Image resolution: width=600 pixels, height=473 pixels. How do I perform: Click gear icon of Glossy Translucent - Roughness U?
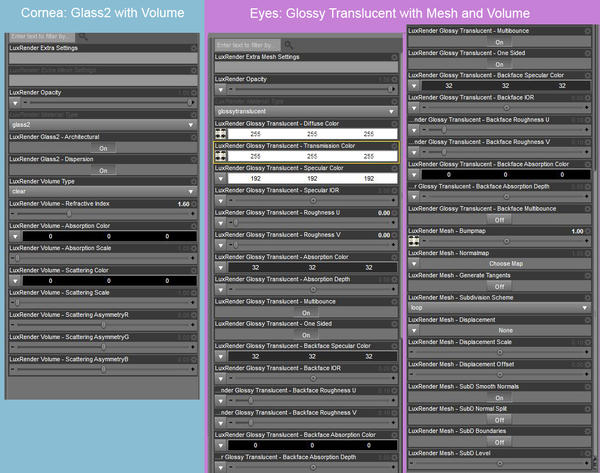click(x=394, y=213)
